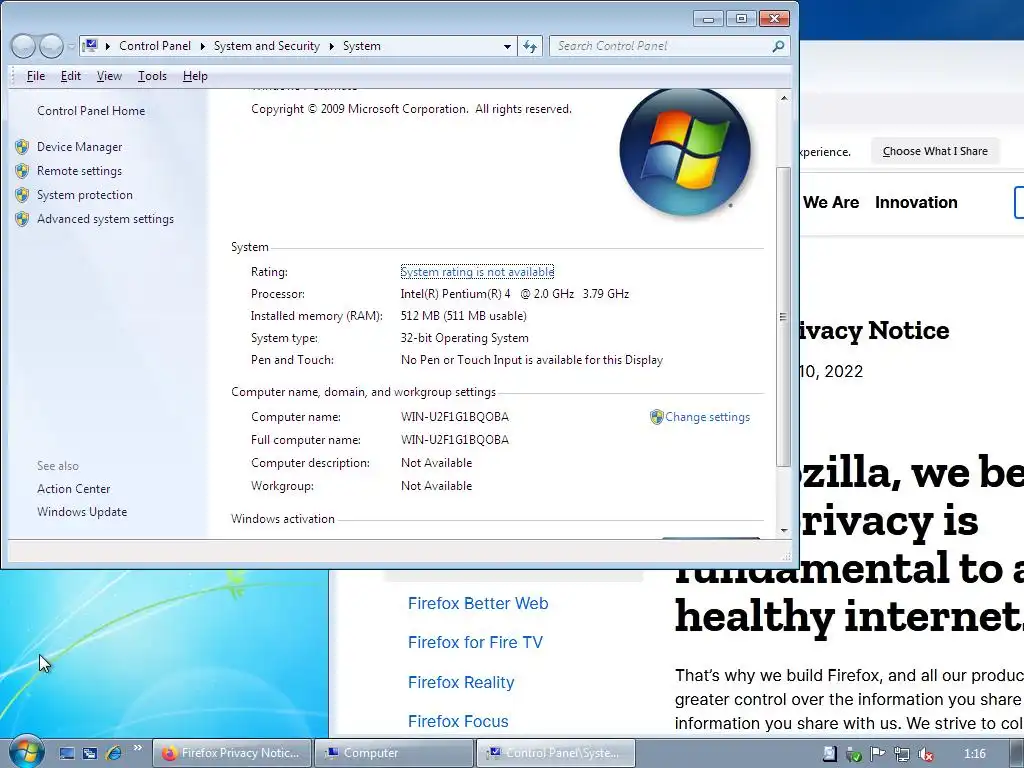
Task: Click Choose What I Share in Firefox
Action: [935, 152]
